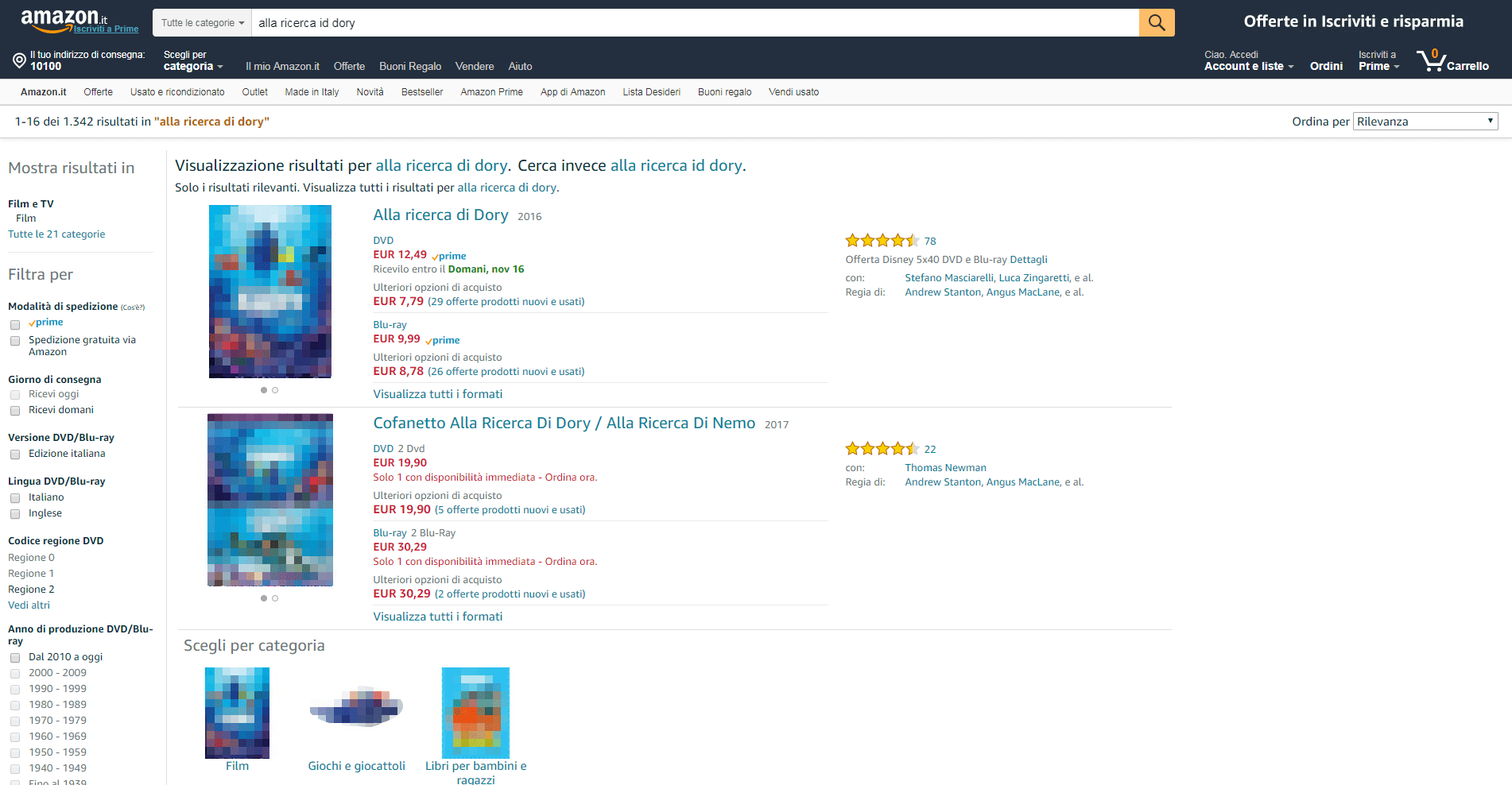Open Bestseller in the sub navigation bar

[x=422, y=92]
